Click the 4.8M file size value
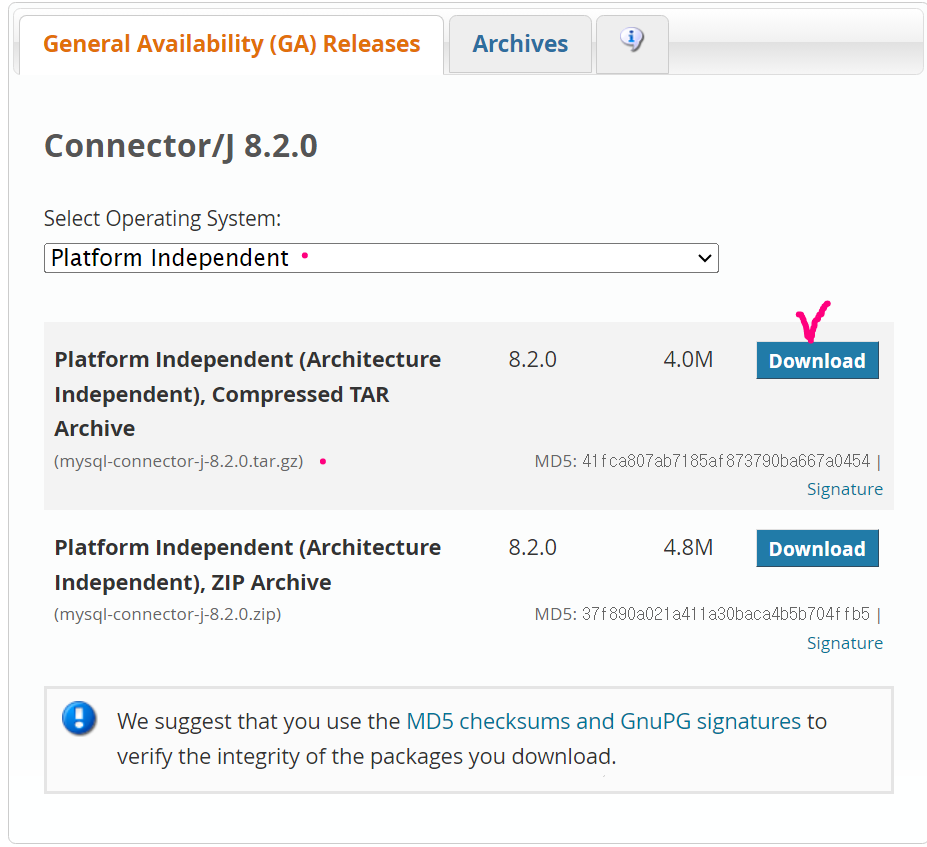This screenshot has width=927, height=847. coord(688,547)
